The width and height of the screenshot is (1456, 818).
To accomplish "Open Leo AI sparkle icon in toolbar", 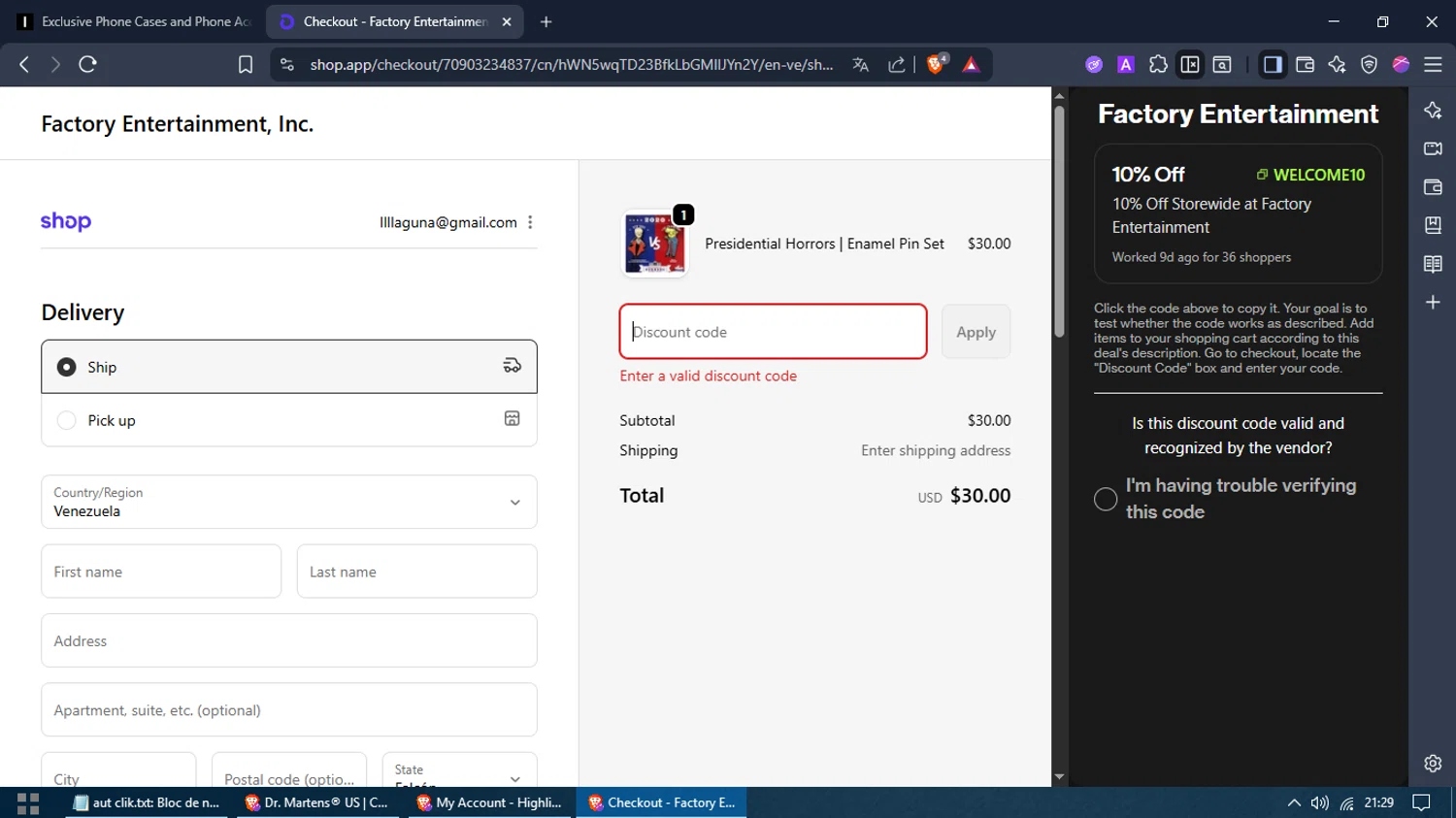I will point(1337,64).
